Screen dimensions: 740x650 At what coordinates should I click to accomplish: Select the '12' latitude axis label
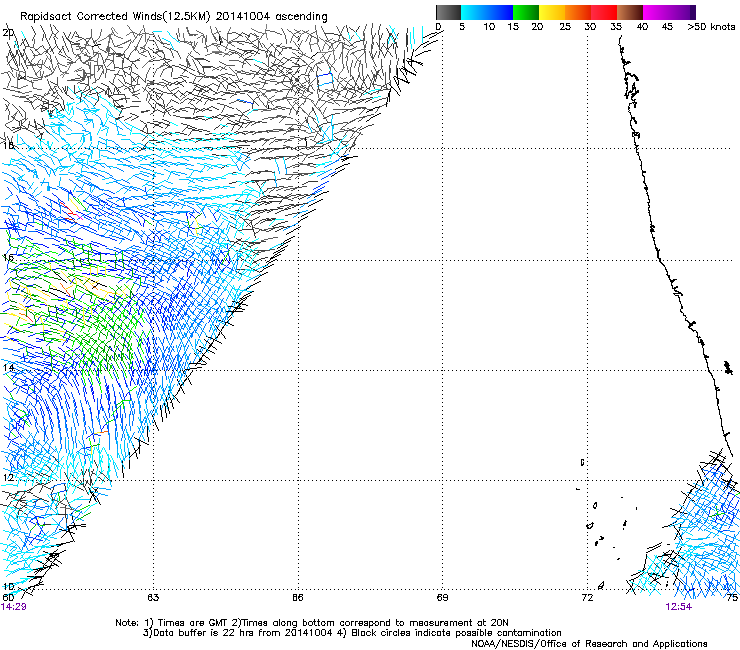(x=8, y=478)
